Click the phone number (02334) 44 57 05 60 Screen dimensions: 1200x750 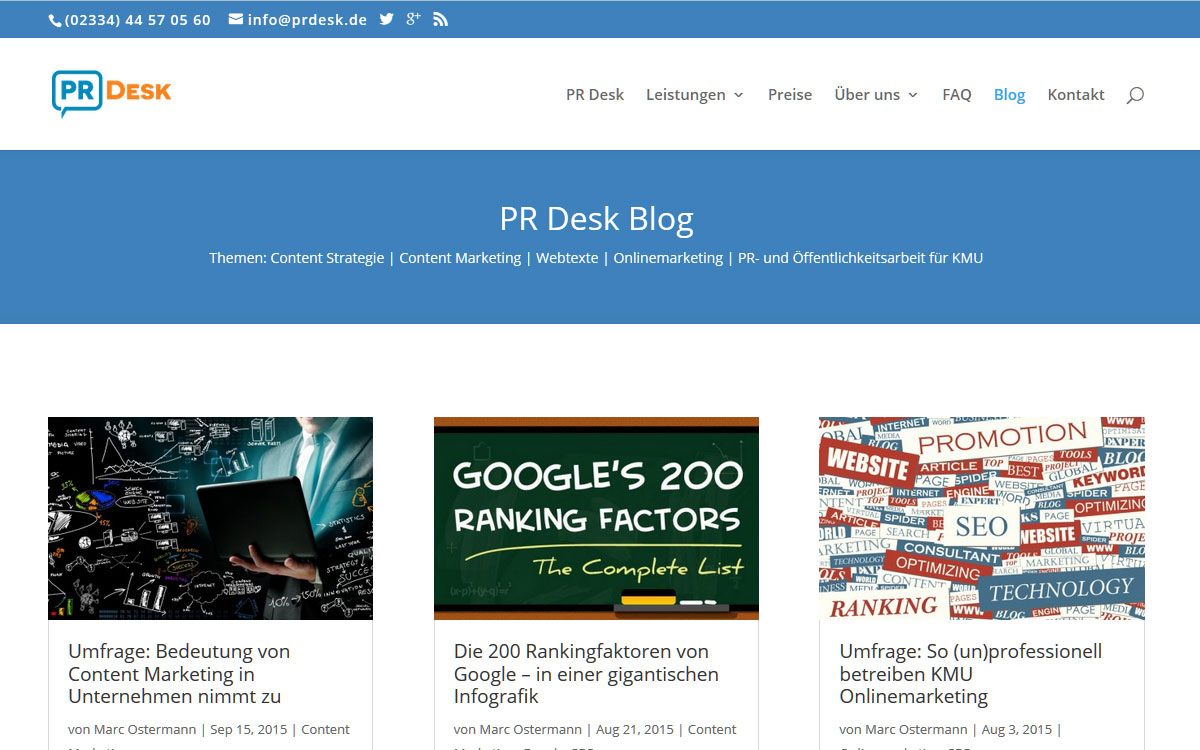(x=138, y=20)
